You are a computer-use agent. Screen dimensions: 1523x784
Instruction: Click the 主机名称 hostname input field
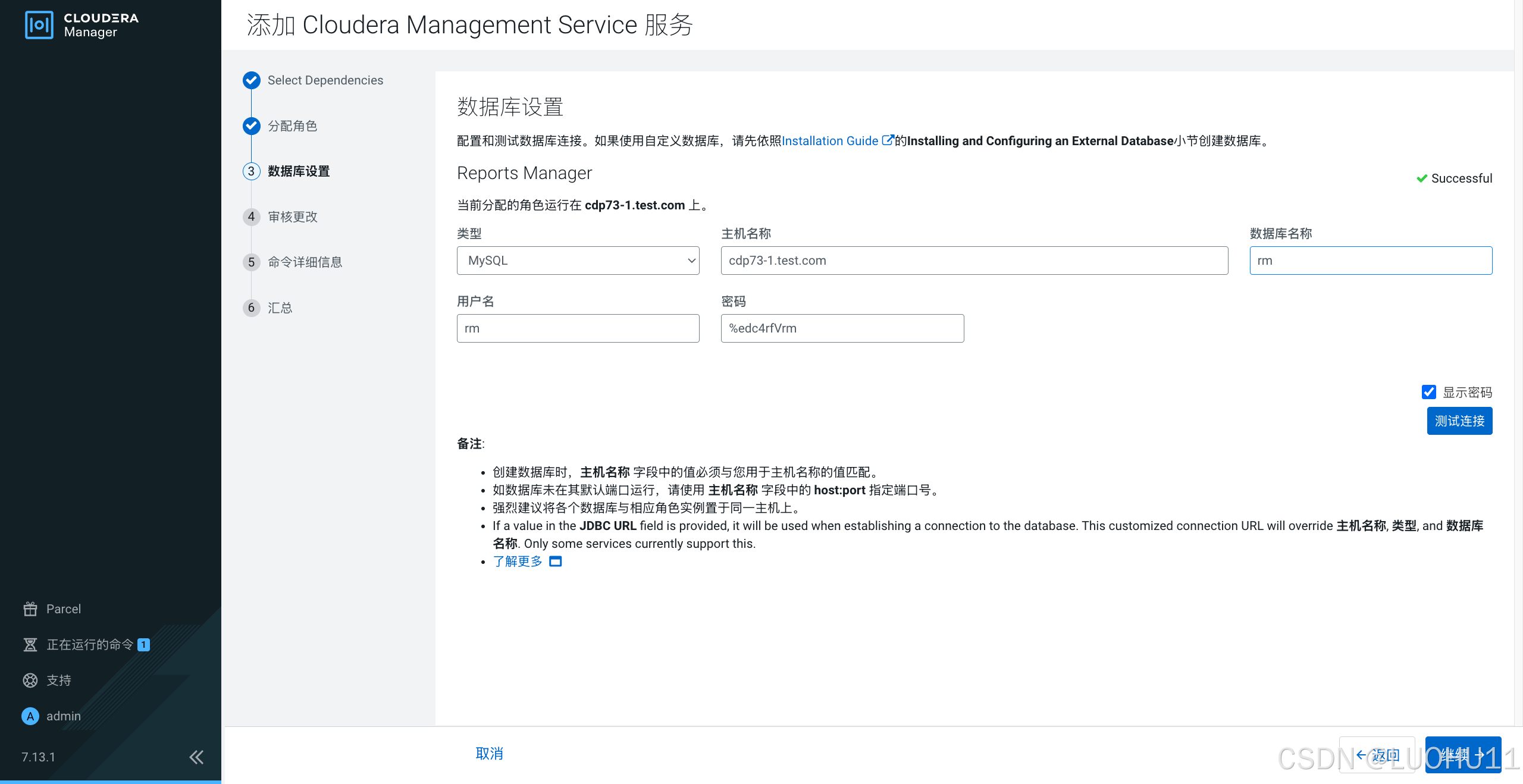pos(974,261)
